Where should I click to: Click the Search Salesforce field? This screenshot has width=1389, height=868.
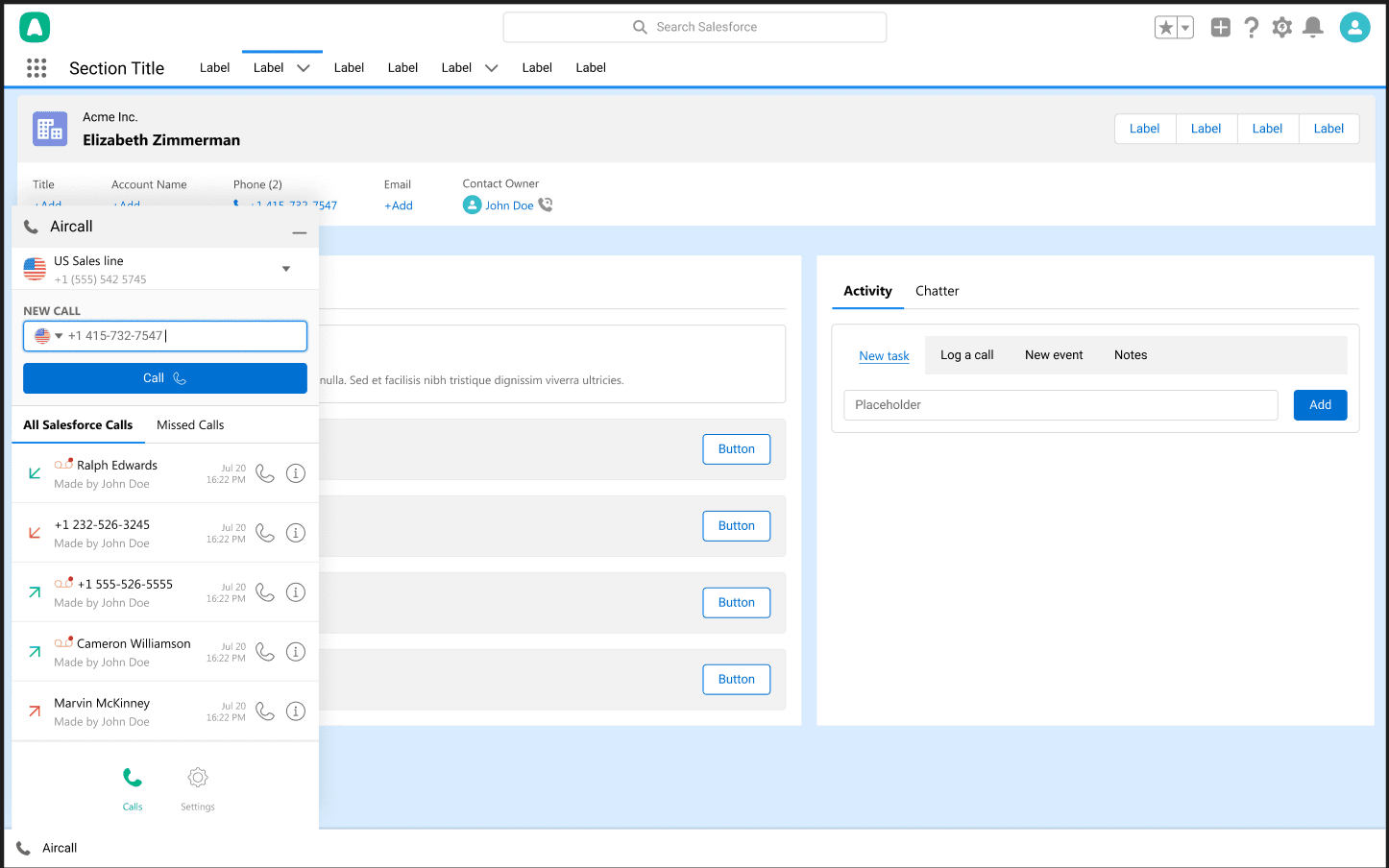pos(694,27)
